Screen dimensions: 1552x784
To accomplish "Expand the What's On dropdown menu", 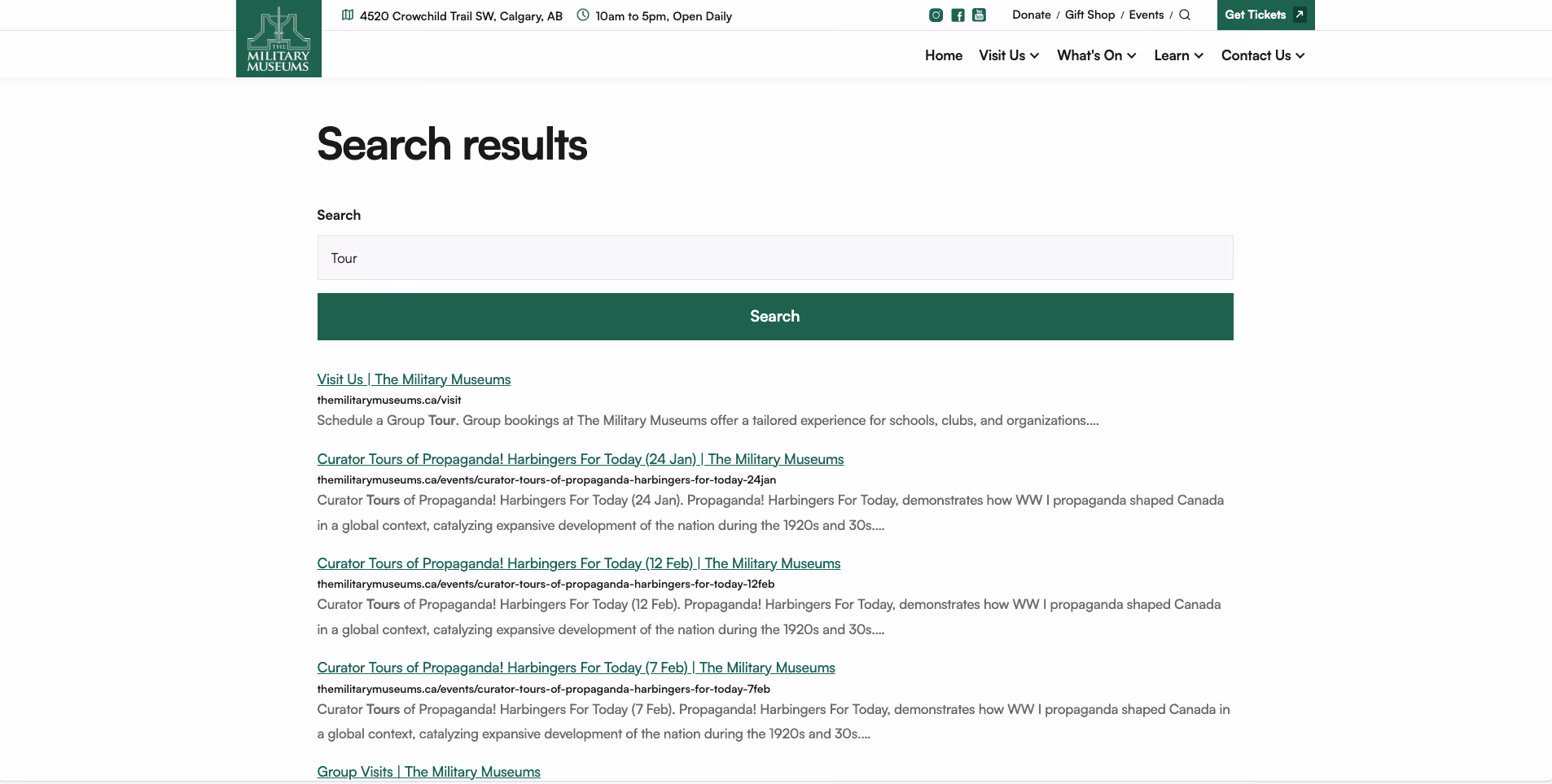I will pyautogui.click(x=1097, y=55).
